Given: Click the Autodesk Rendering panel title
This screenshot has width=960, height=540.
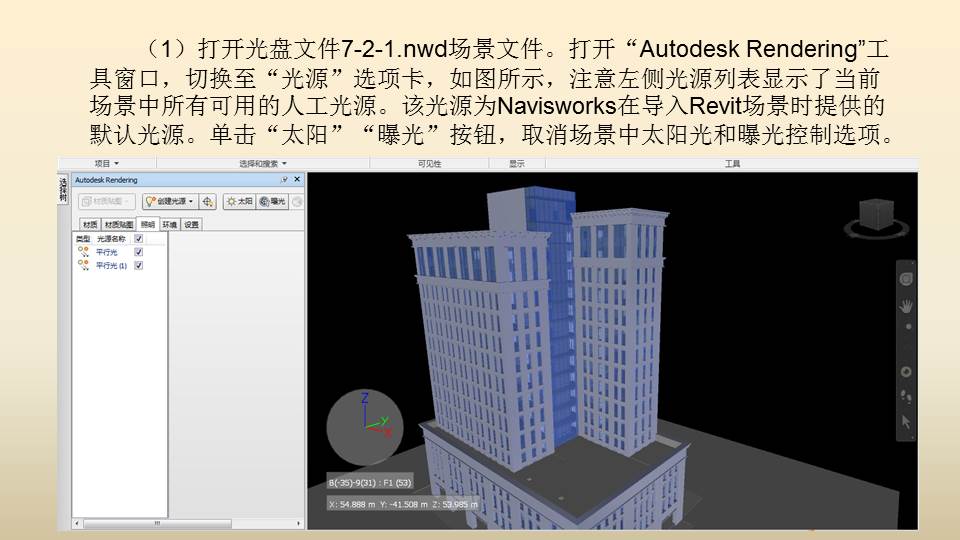Looking at the screenshot, I should 107,180.
